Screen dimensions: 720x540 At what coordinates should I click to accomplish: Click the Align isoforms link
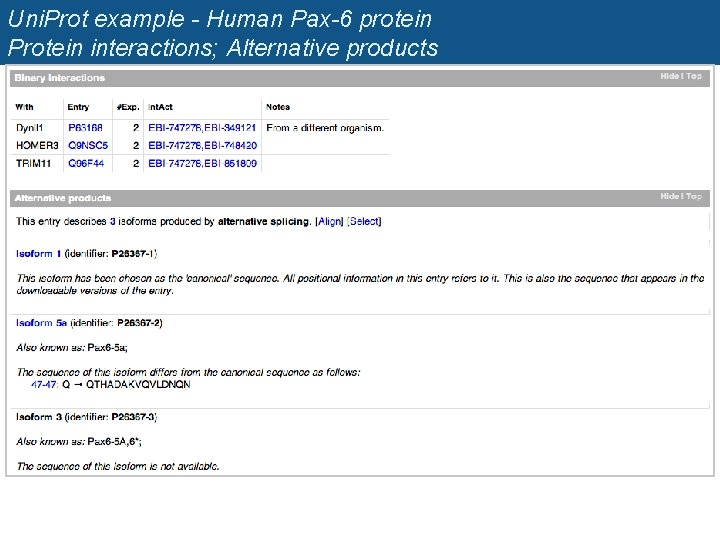point(330,221)
